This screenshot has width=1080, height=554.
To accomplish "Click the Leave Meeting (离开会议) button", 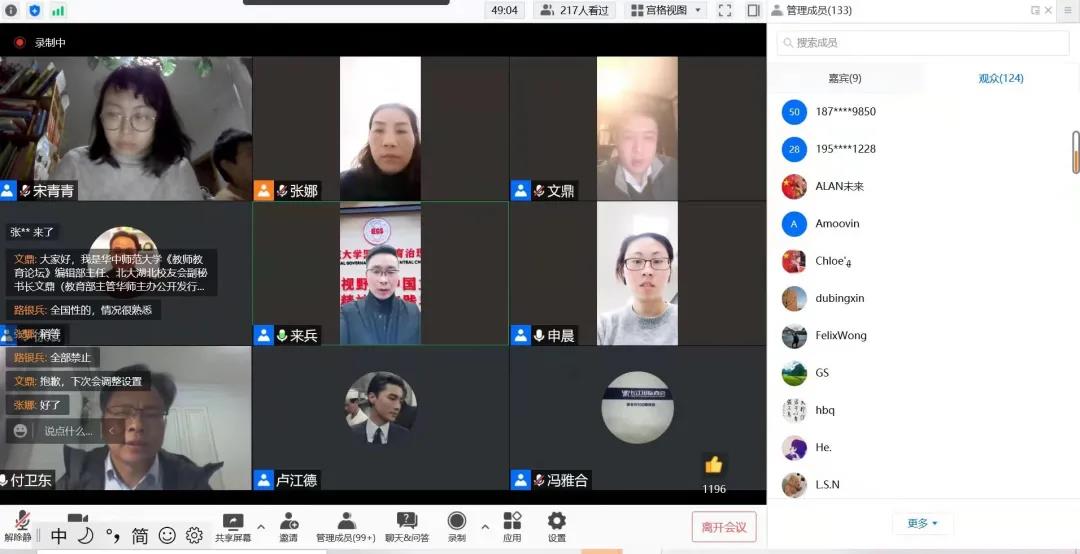I will 723,527.
